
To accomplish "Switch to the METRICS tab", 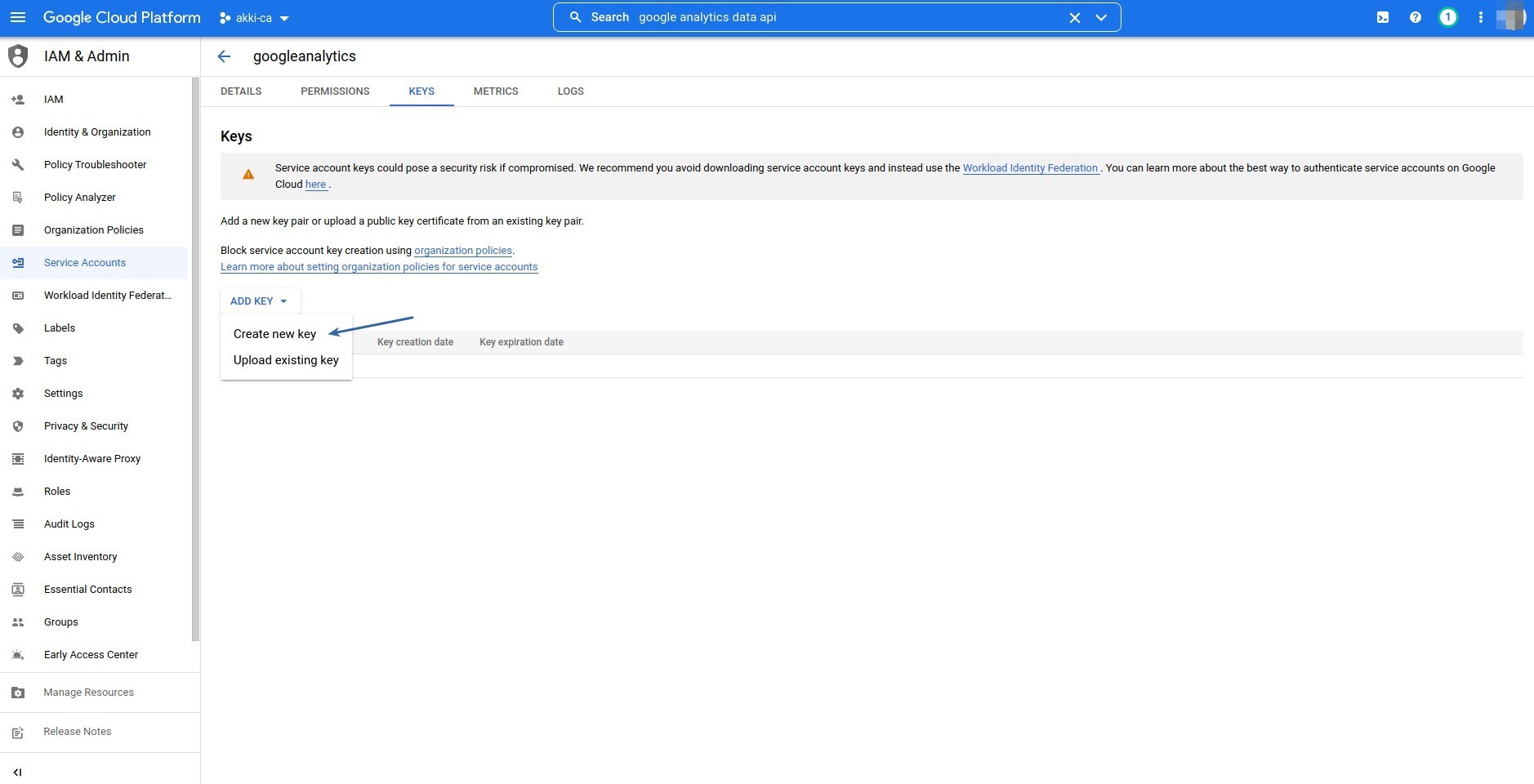I will point(496,91).
